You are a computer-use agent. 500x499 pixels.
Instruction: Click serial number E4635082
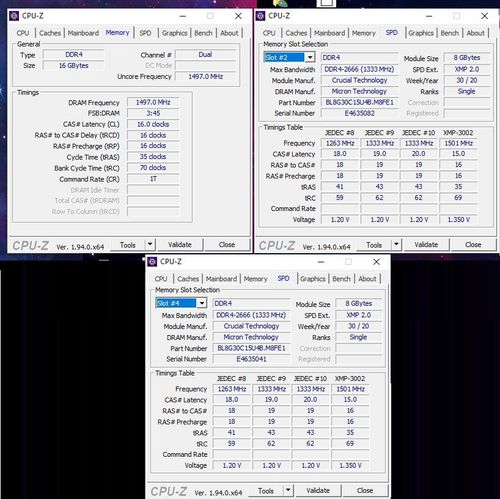point(360,113)
